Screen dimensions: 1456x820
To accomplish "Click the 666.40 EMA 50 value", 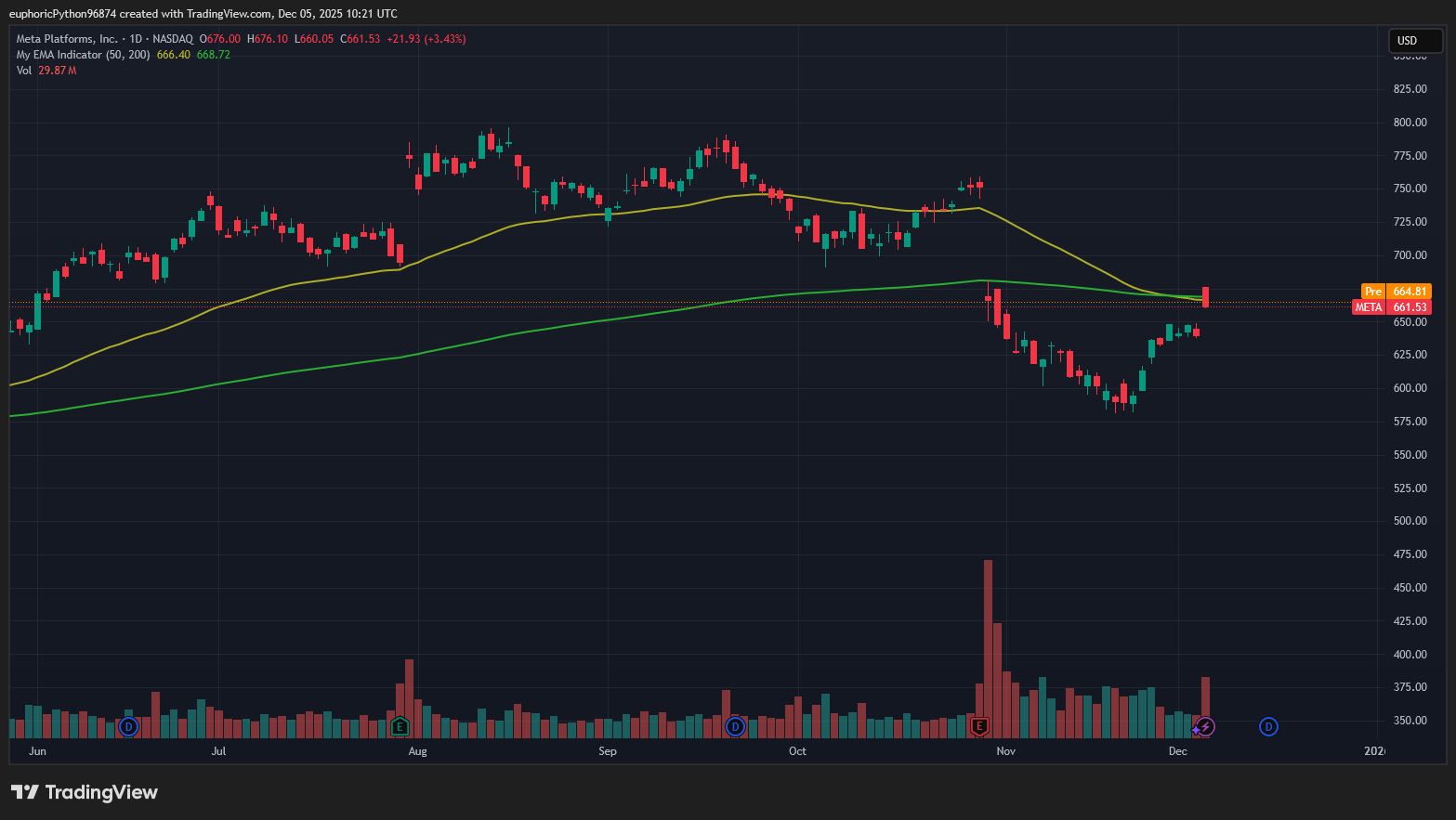I will (174, 55).
